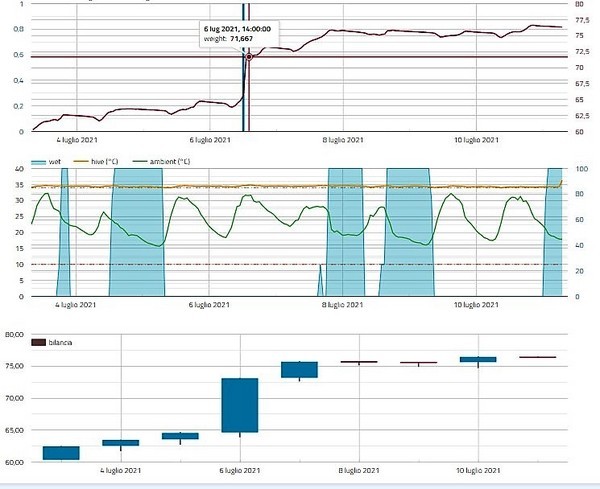Click the rightmost thin candlestick bar
The width and height of the screenshot is (600, 489).
537,357
